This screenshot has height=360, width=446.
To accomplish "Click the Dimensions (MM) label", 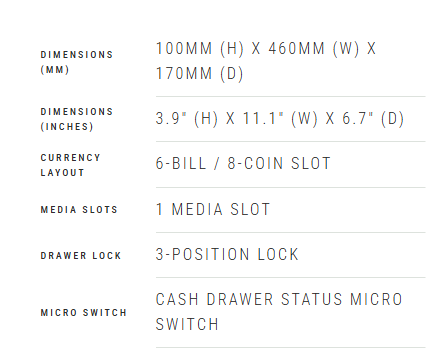I will (x=77, y=62).
